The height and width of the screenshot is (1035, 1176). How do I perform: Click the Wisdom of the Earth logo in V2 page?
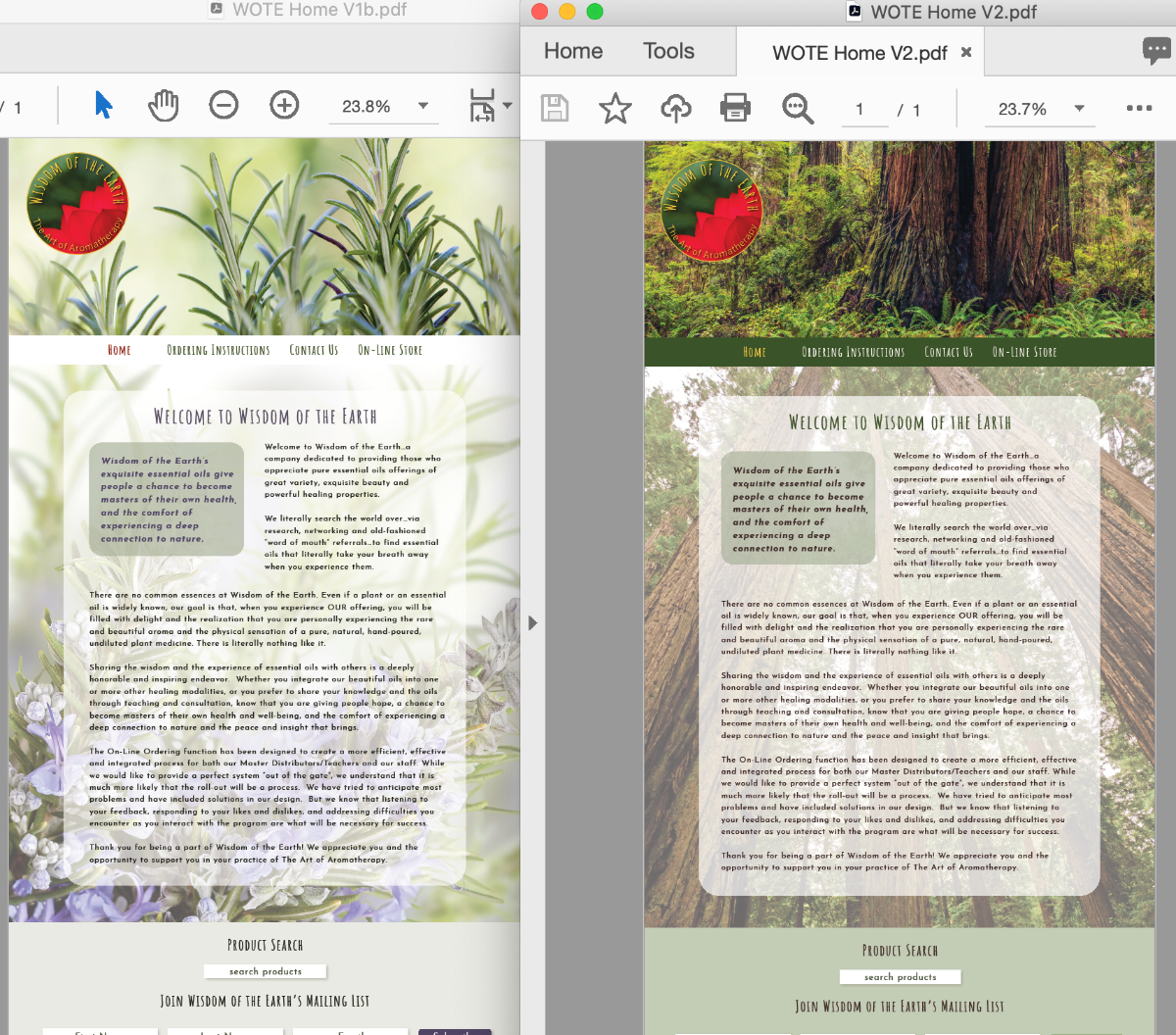[x=712, y=210]
